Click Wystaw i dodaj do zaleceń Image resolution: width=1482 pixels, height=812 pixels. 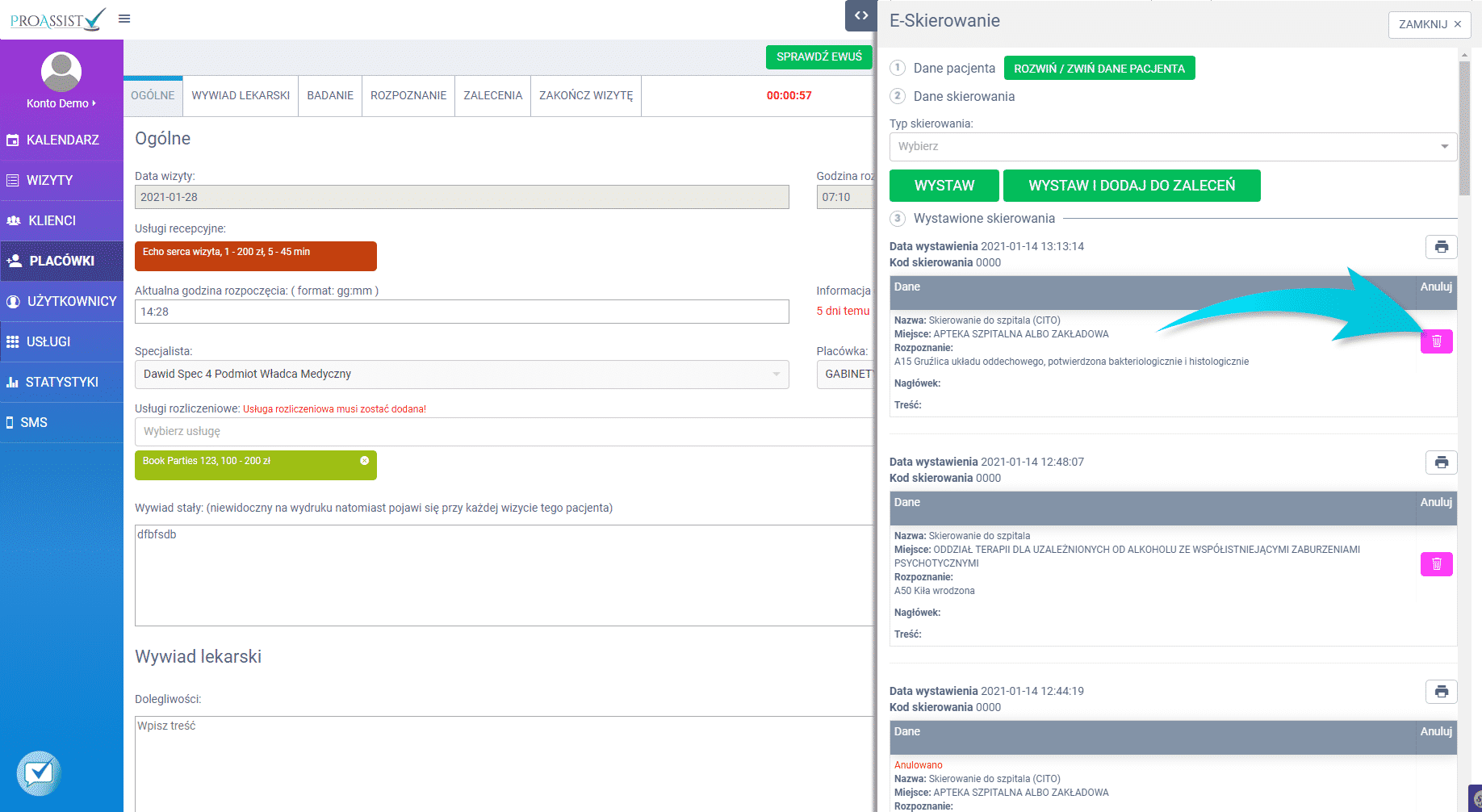1132,186
